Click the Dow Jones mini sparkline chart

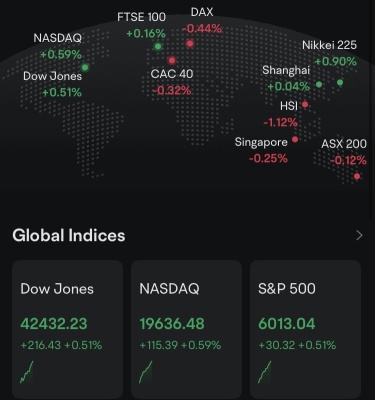[27, 372]
